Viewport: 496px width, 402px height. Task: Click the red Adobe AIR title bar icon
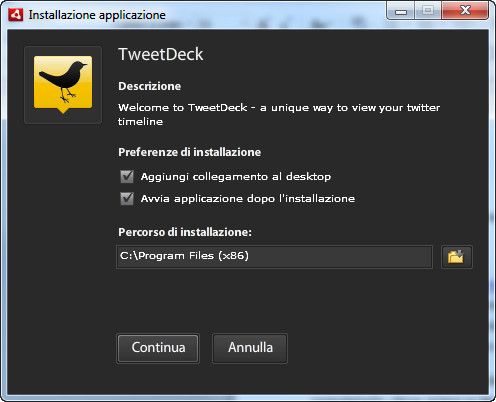(15, 15)
